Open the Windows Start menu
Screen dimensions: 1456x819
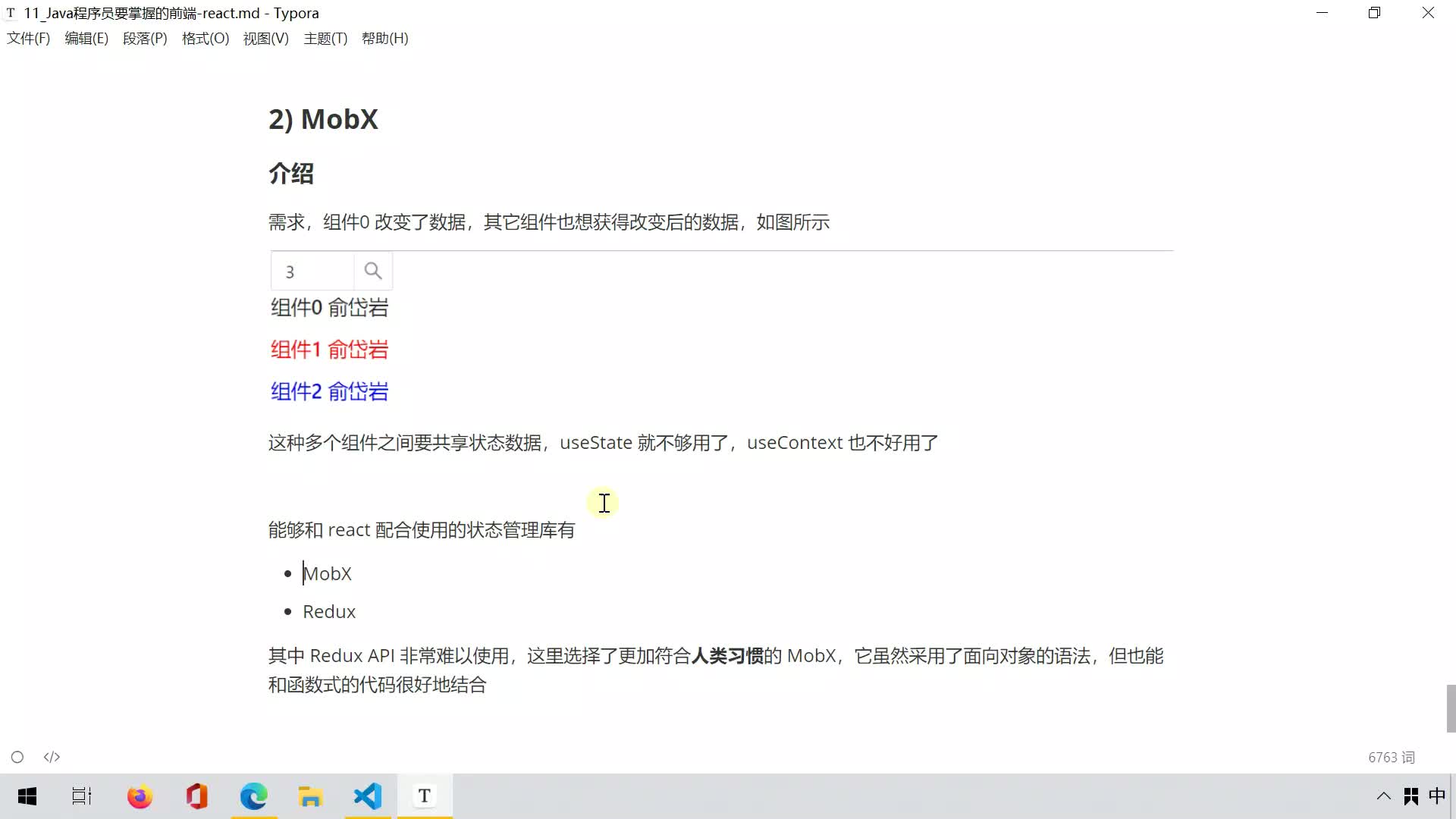pos(27,796)
